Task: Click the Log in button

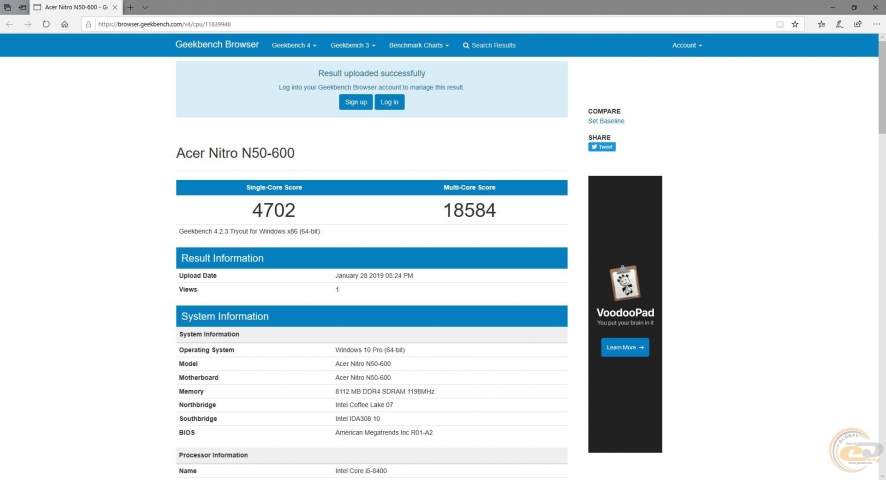Action: pyautogui.click(x=389, y=102)
